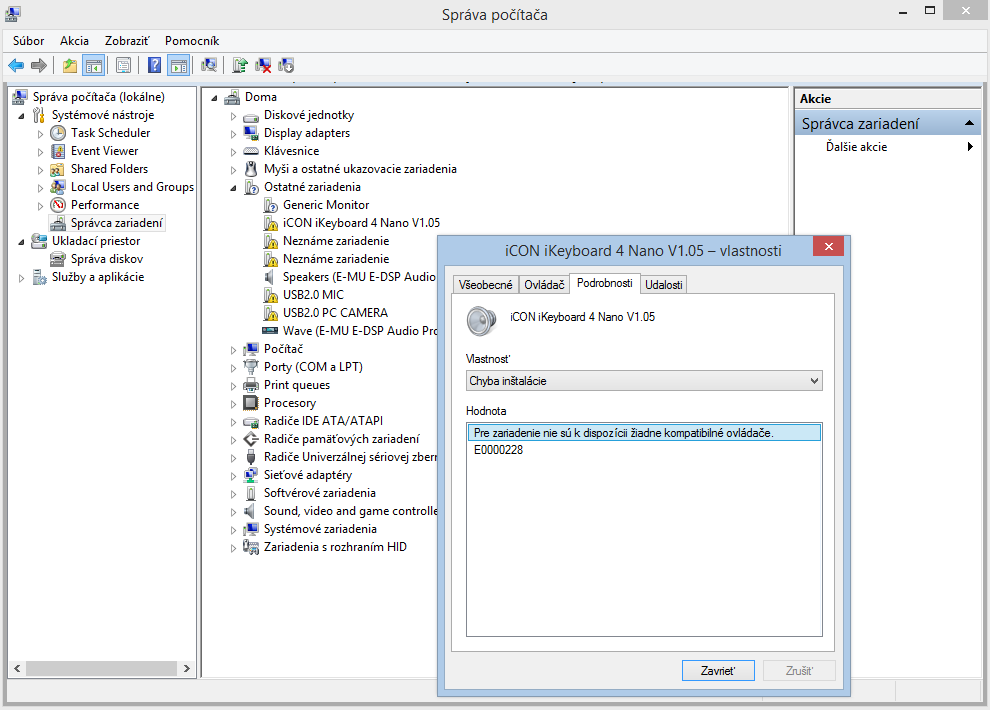Click the Properties sheet toolbar icon

point(124,65)
